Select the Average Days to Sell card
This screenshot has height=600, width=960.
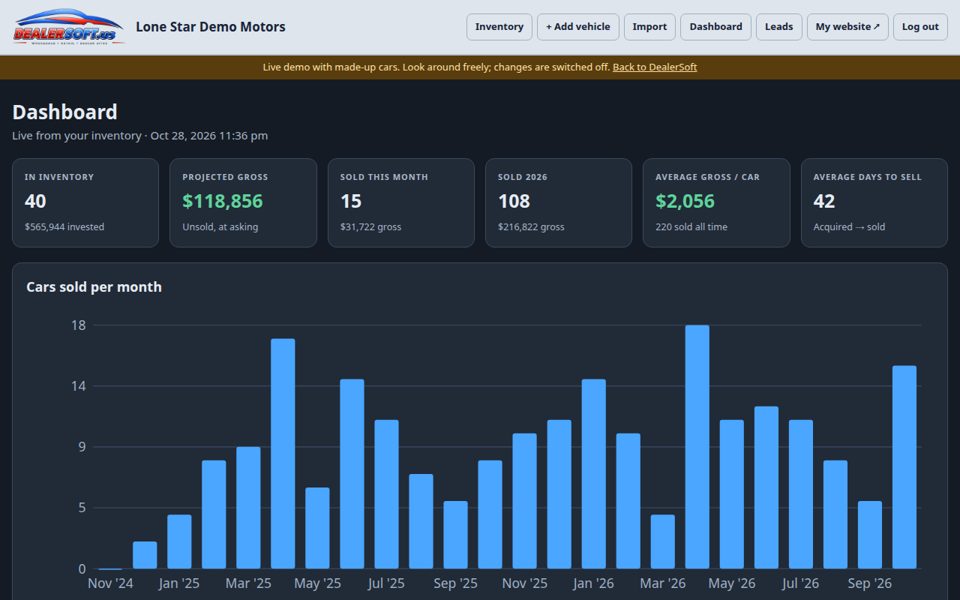pos(874,203)
